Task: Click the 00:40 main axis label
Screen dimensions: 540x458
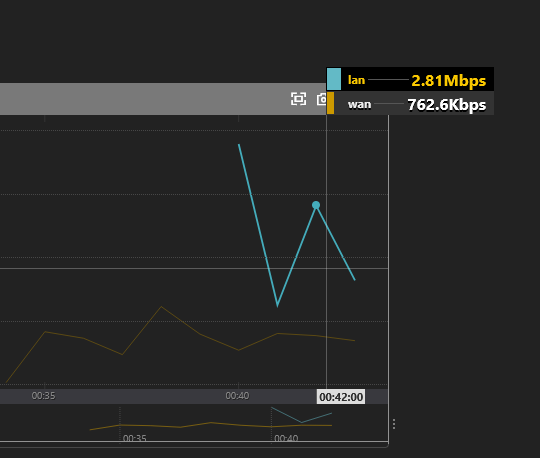Action: pyautogui.click(x=237, y=396)
